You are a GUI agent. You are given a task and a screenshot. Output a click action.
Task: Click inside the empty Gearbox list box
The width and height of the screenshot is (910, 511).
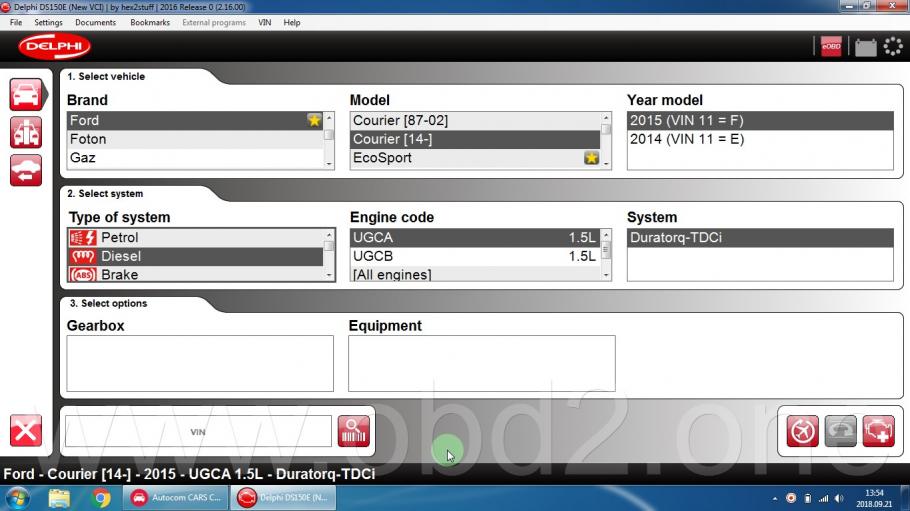click(x=200, y=364)
